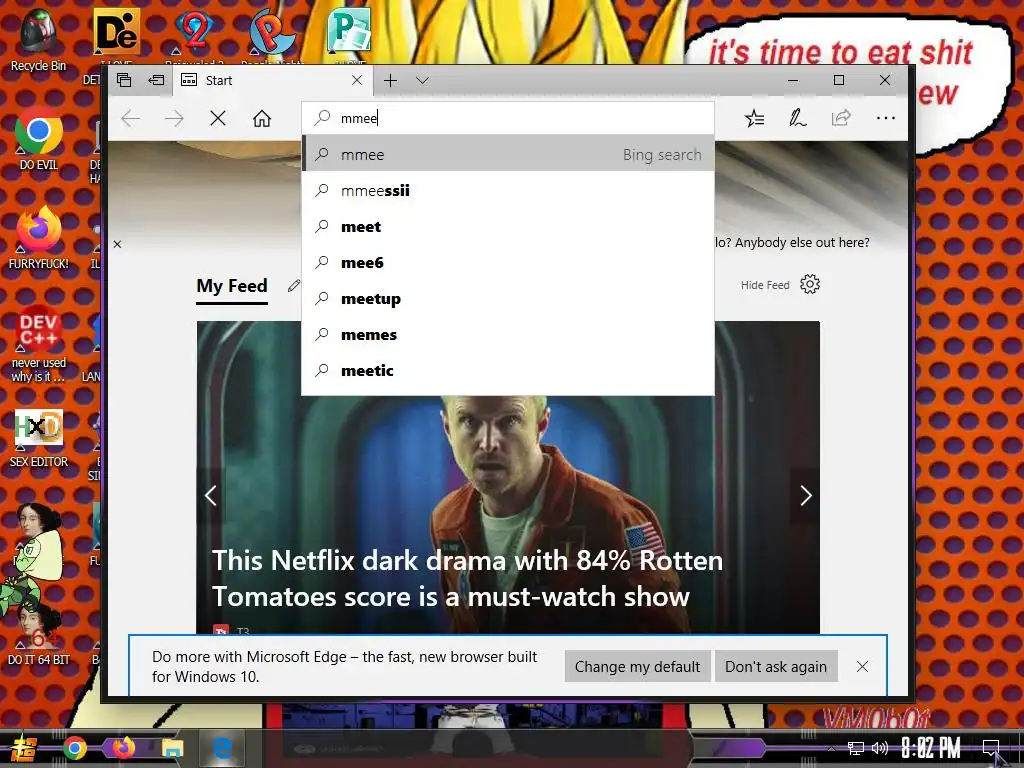The width and height of the screenshot is (1024, 768).
Task: Open the Add notes pen icon
Action: (x=797, y=118)
